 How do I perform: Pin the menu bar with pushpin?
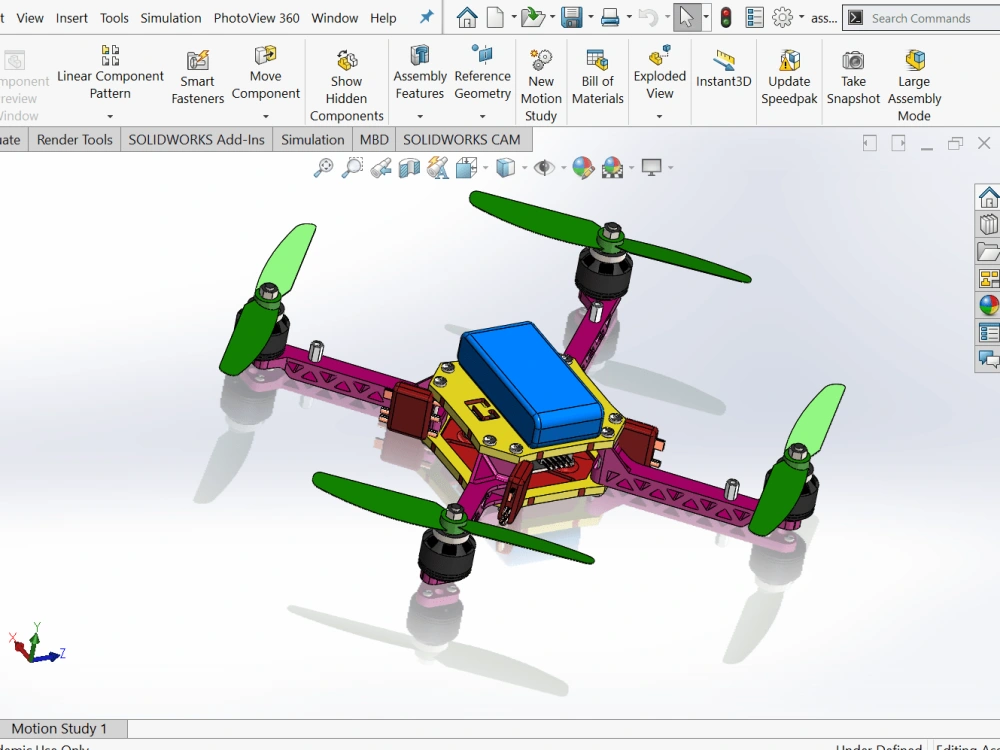pos(426,17)
